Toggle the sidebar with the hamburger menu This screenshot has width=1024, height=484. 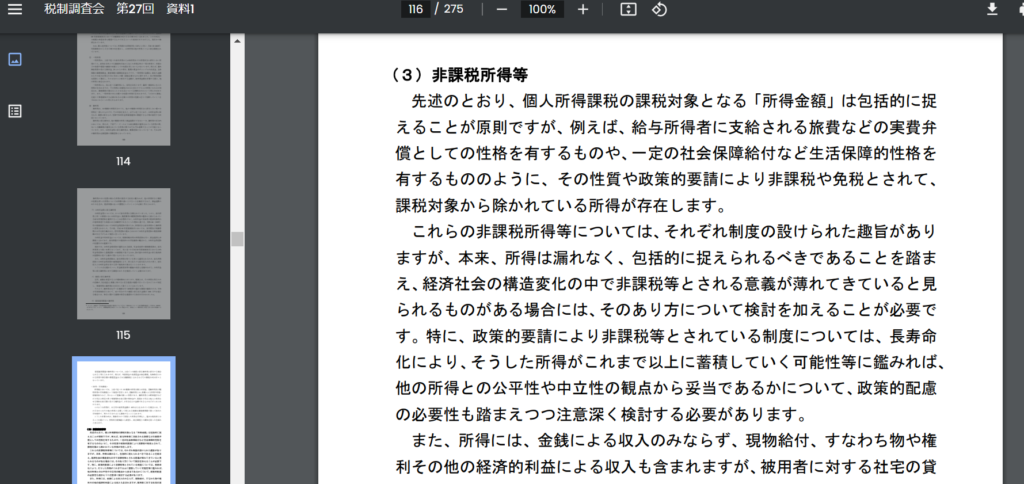pos(15,9)
